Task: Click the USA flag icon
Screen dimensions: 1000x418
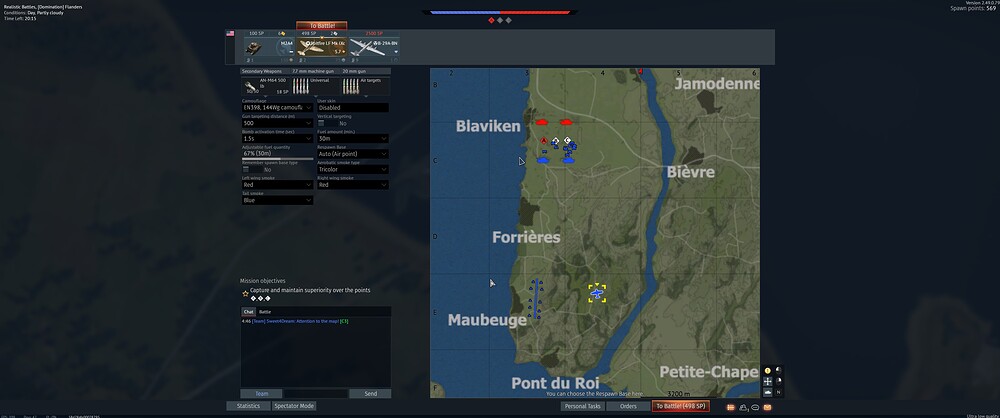Action: [230, 33]
